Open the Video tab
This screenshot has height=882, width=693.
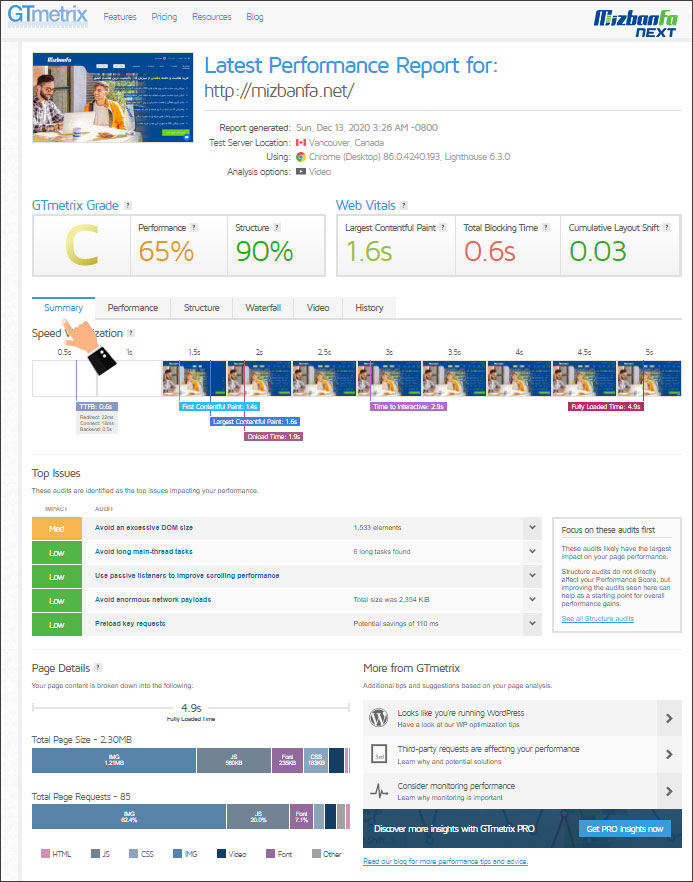coord(318,308)
